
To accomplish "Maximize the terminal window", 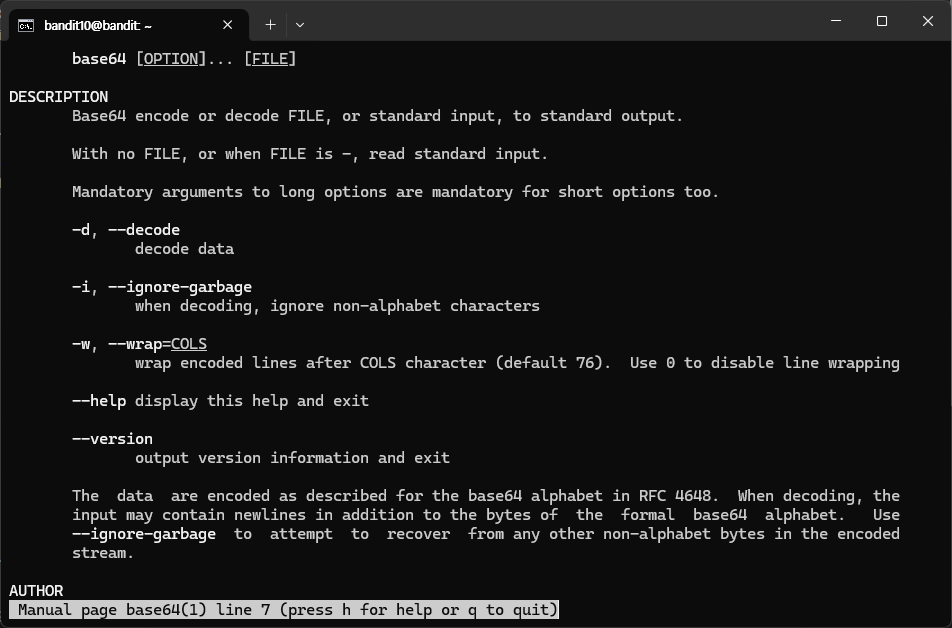I will tap(882, 21).
